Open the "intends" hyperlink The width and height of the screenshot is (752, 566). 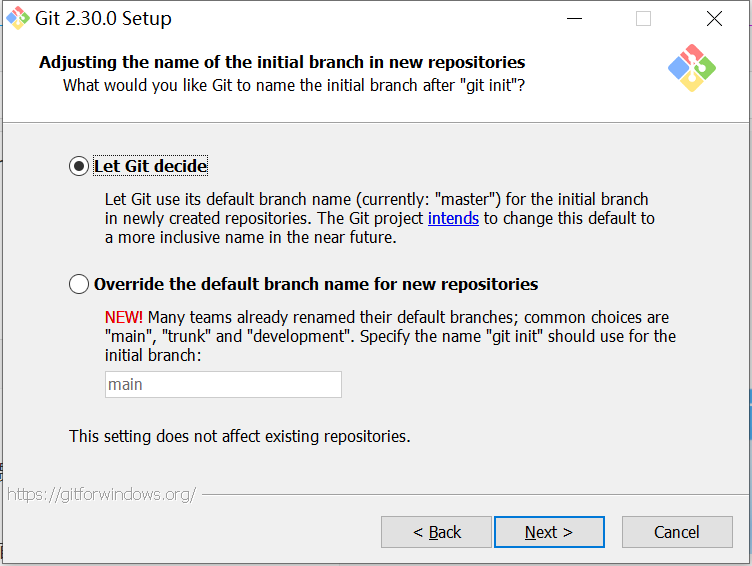pyautogui.click(x=453, y=218)
